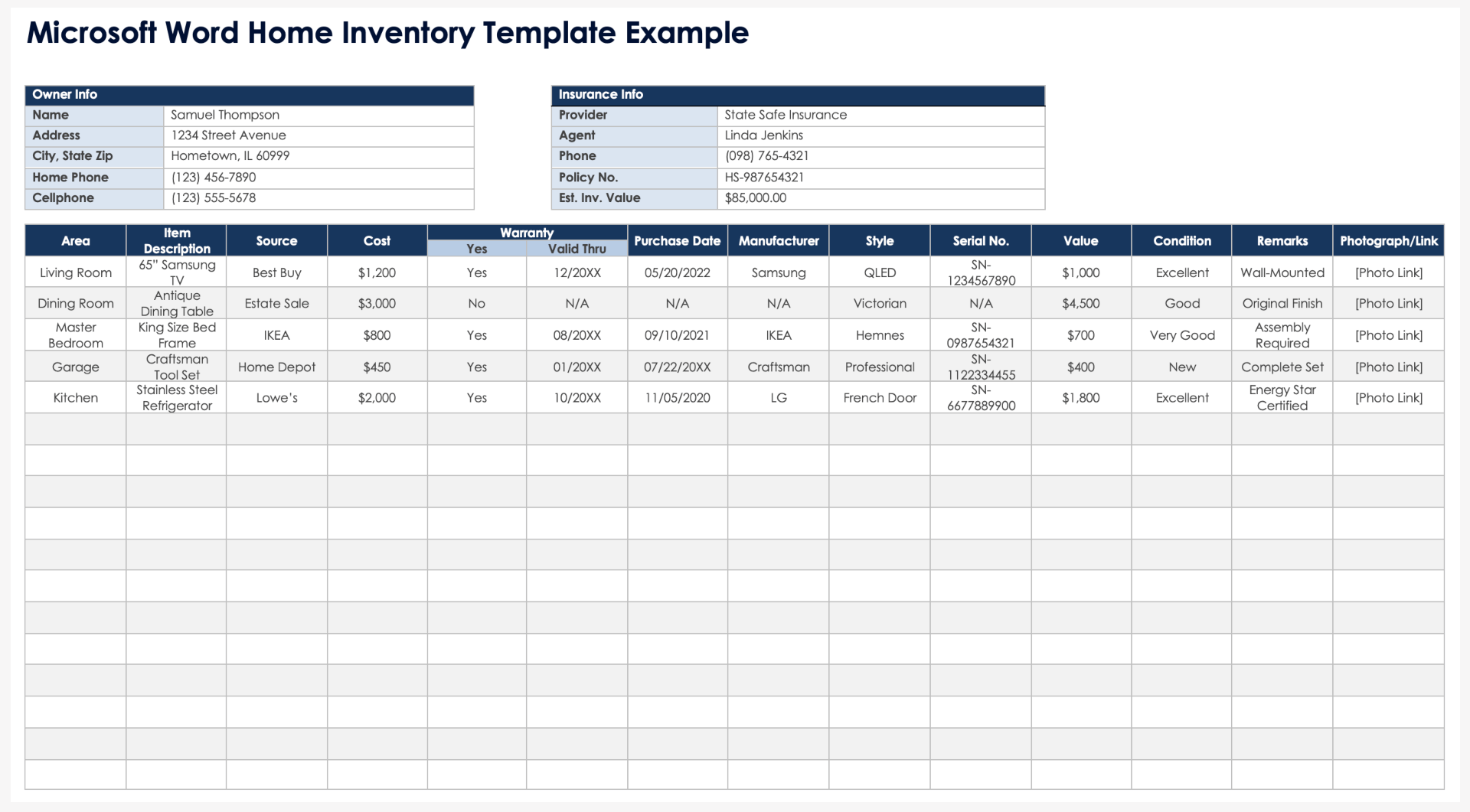This screenshot has width=1470, height=812.
Task: Select the Dining Room area cell
Action: tap(76, 304)
